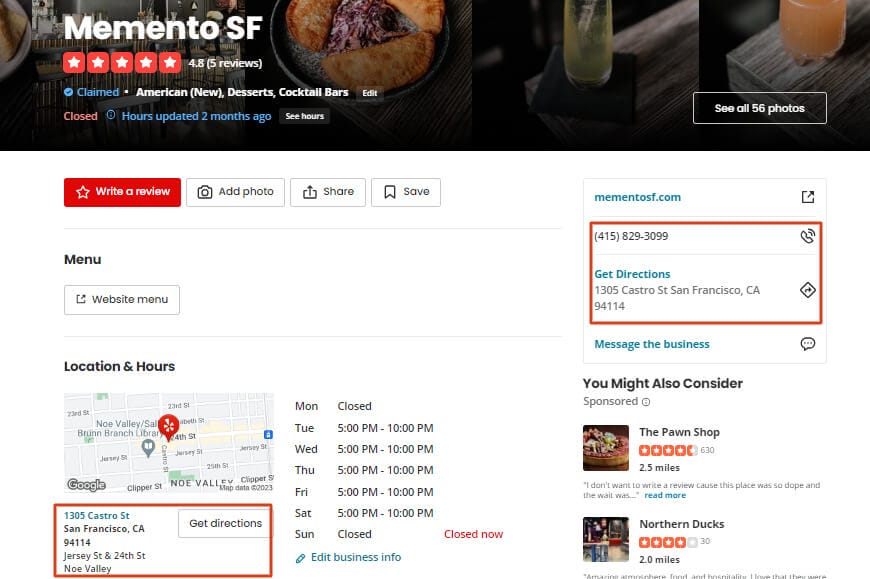Click the pencil icon by Edit business info

[300, 558]
